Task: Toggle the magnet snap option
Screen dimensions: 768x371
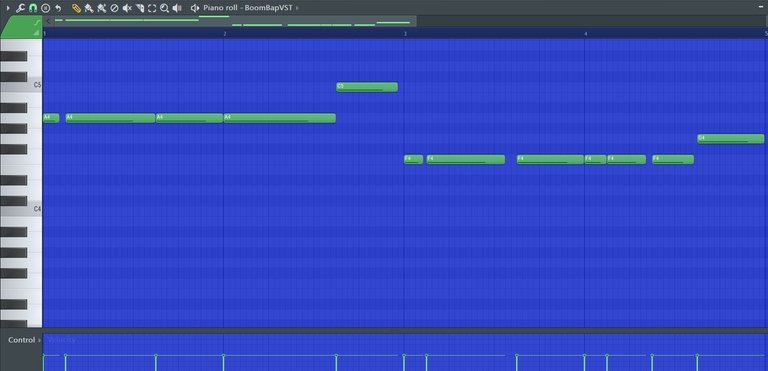Action: [33, 8]
